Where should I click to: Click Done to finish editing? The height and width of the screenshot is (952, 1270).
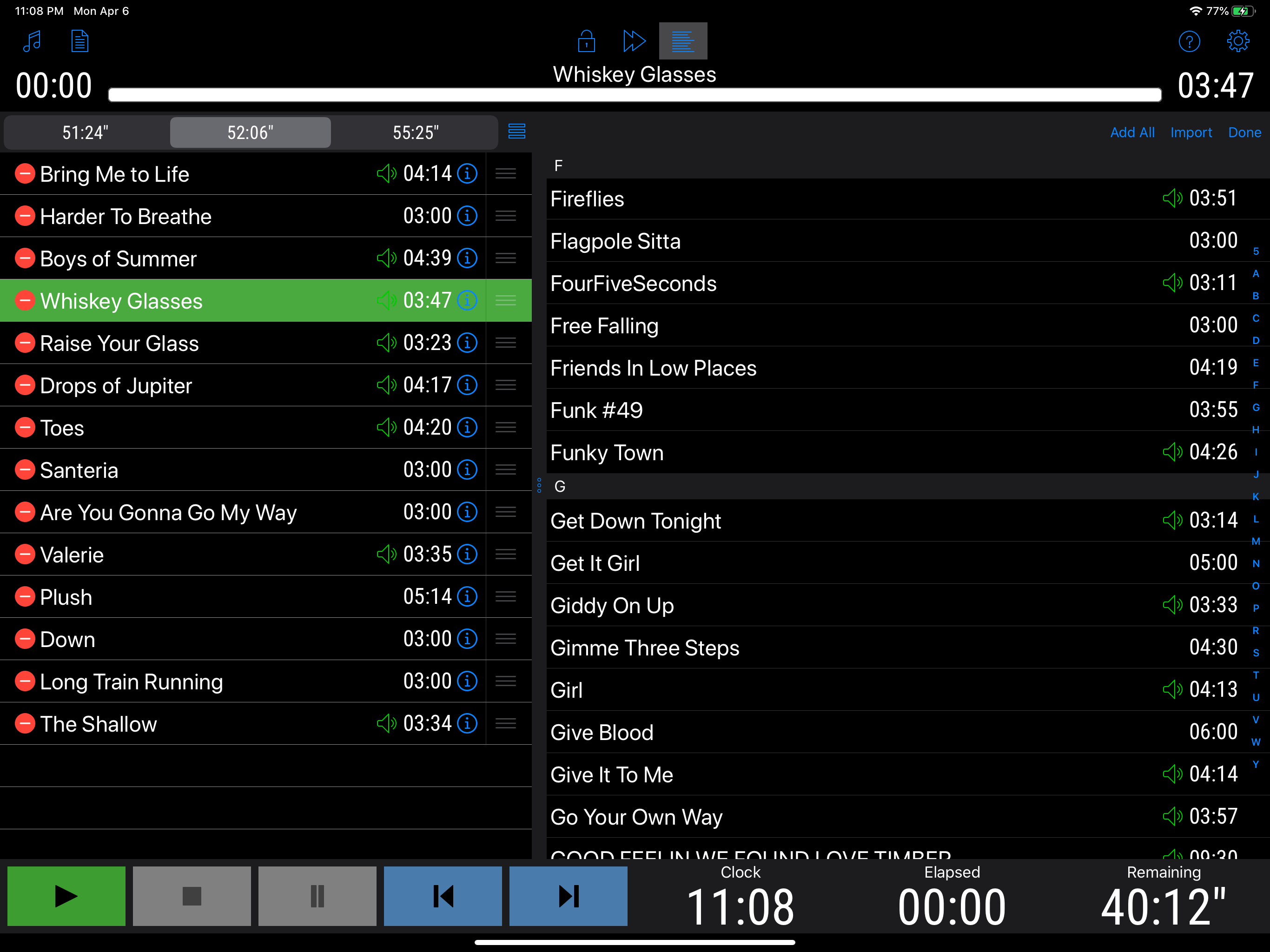1245,132
